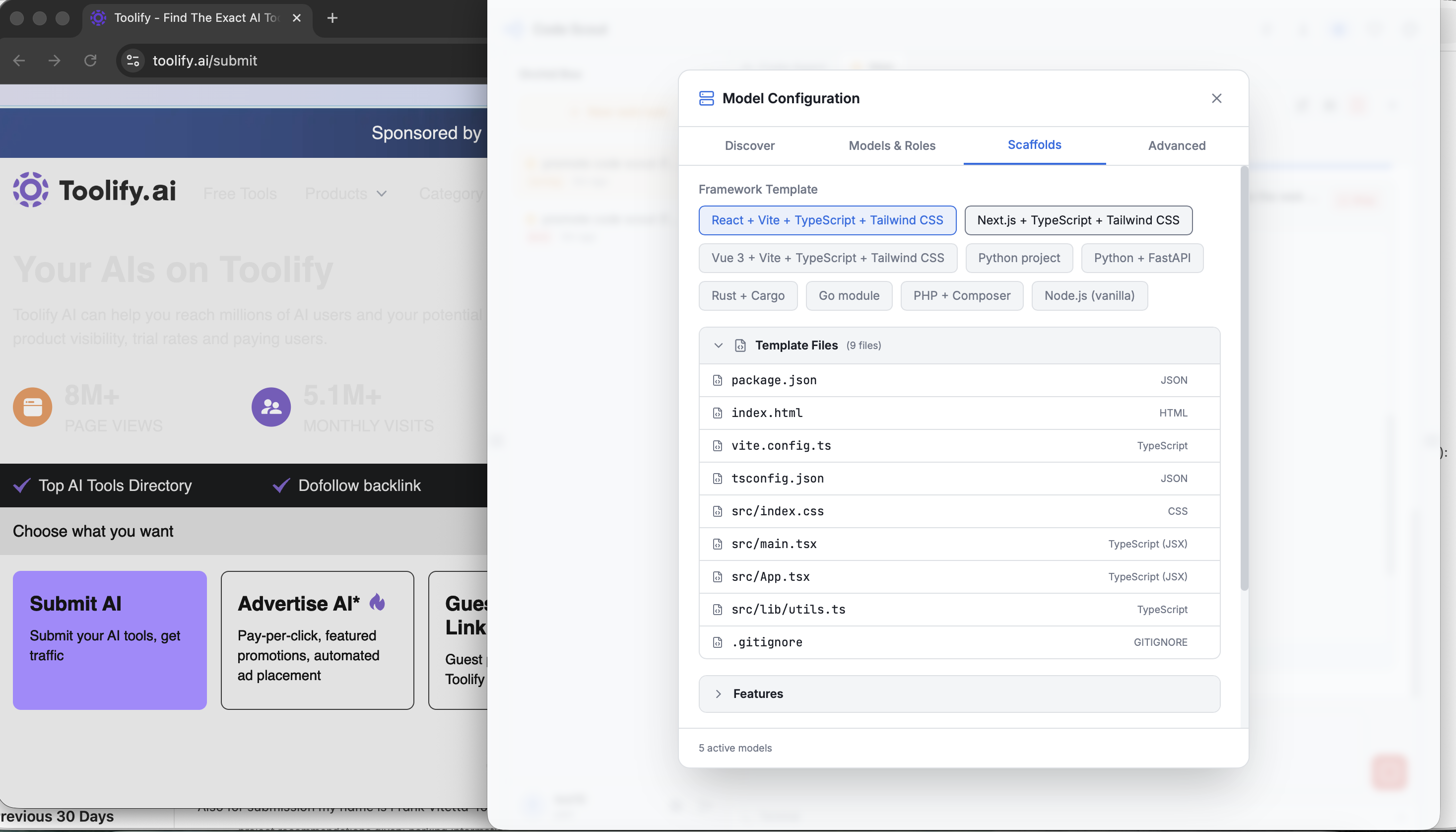Click the '5 active models' status text

point(734,748)
